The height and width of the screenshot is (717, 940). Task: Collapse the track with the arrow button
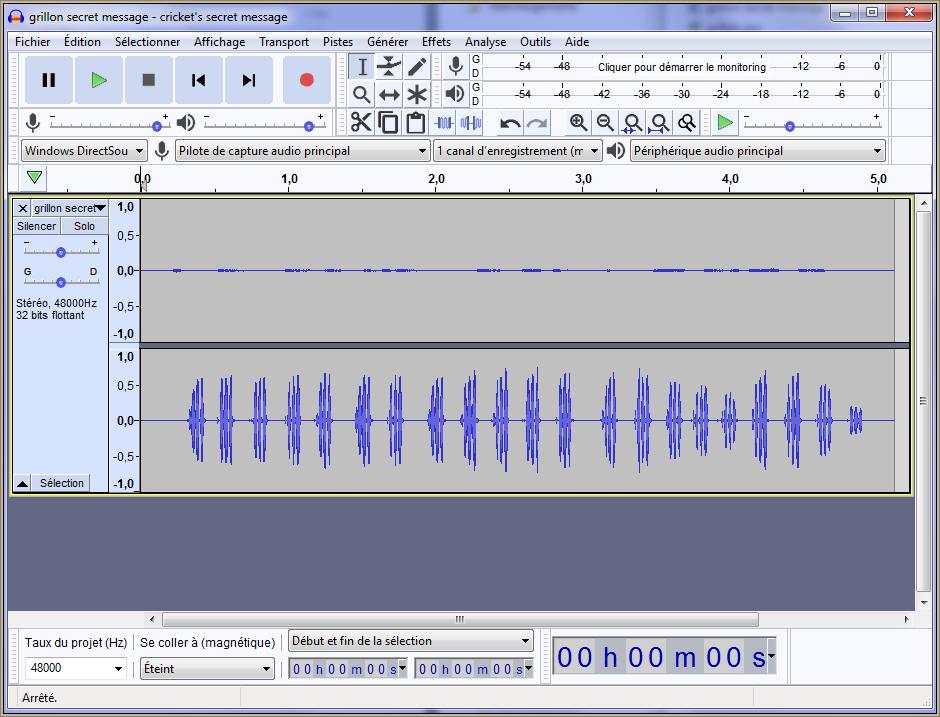click(x=22, y=484)
